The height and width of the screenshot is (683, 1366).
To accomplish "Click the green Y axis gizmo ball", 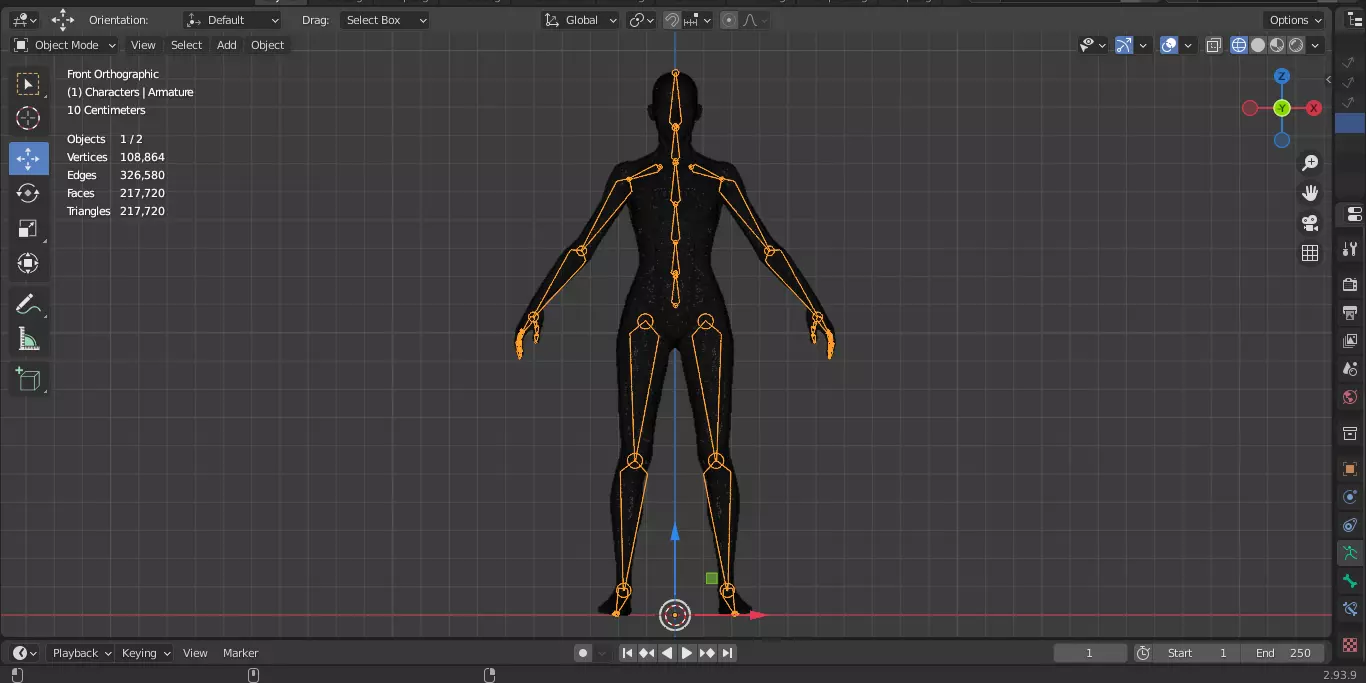I will (1282, 108).
